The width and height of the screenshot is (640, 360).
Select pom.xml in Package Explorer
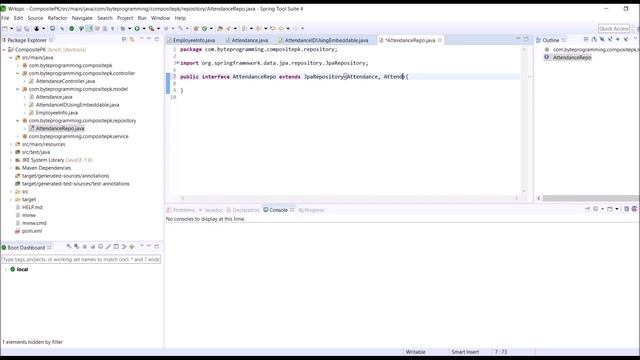click(x=32, y=231)
